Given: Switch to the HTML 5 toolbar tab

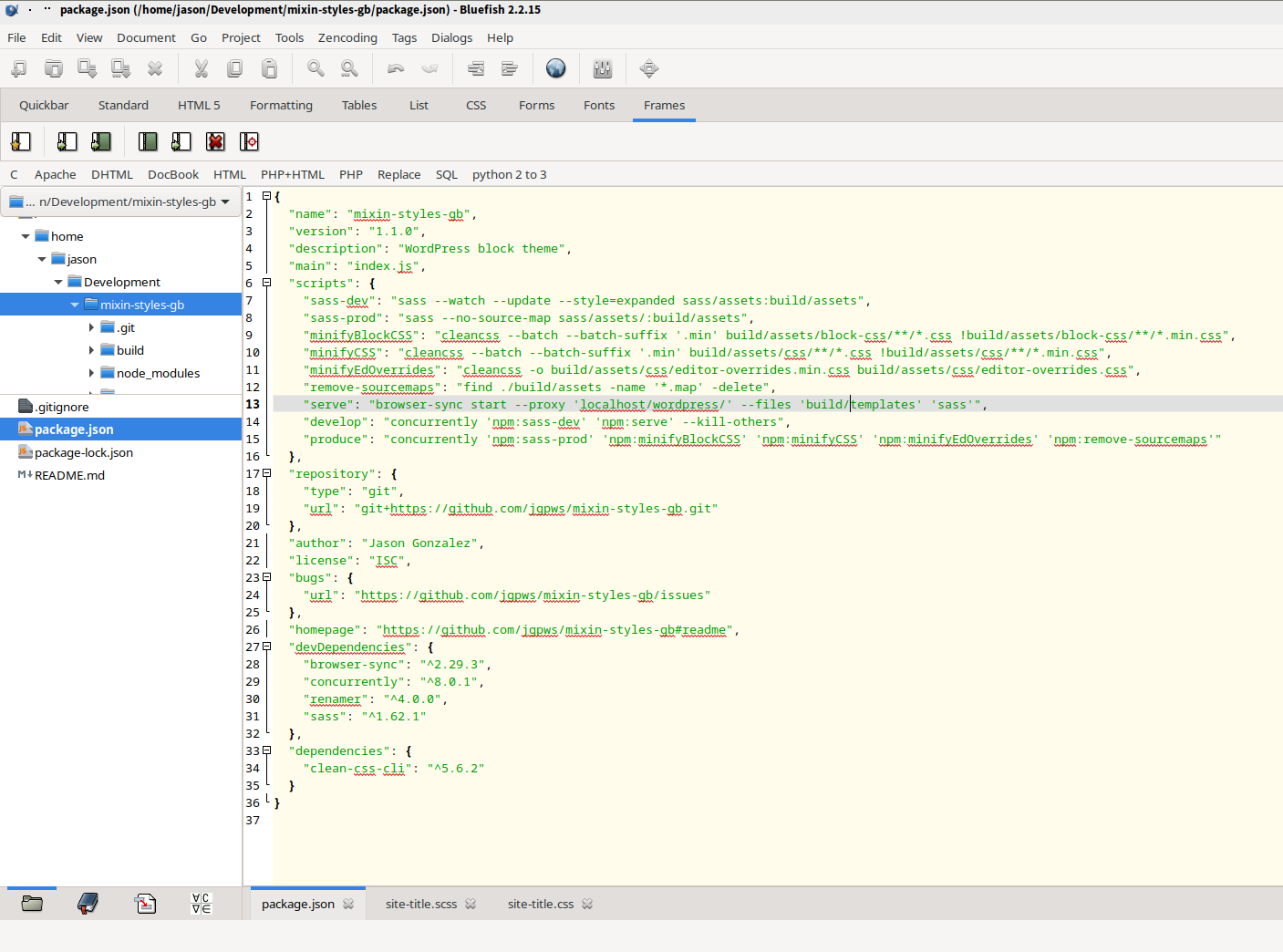Looking at the screenshot, I should coord(199,105).
